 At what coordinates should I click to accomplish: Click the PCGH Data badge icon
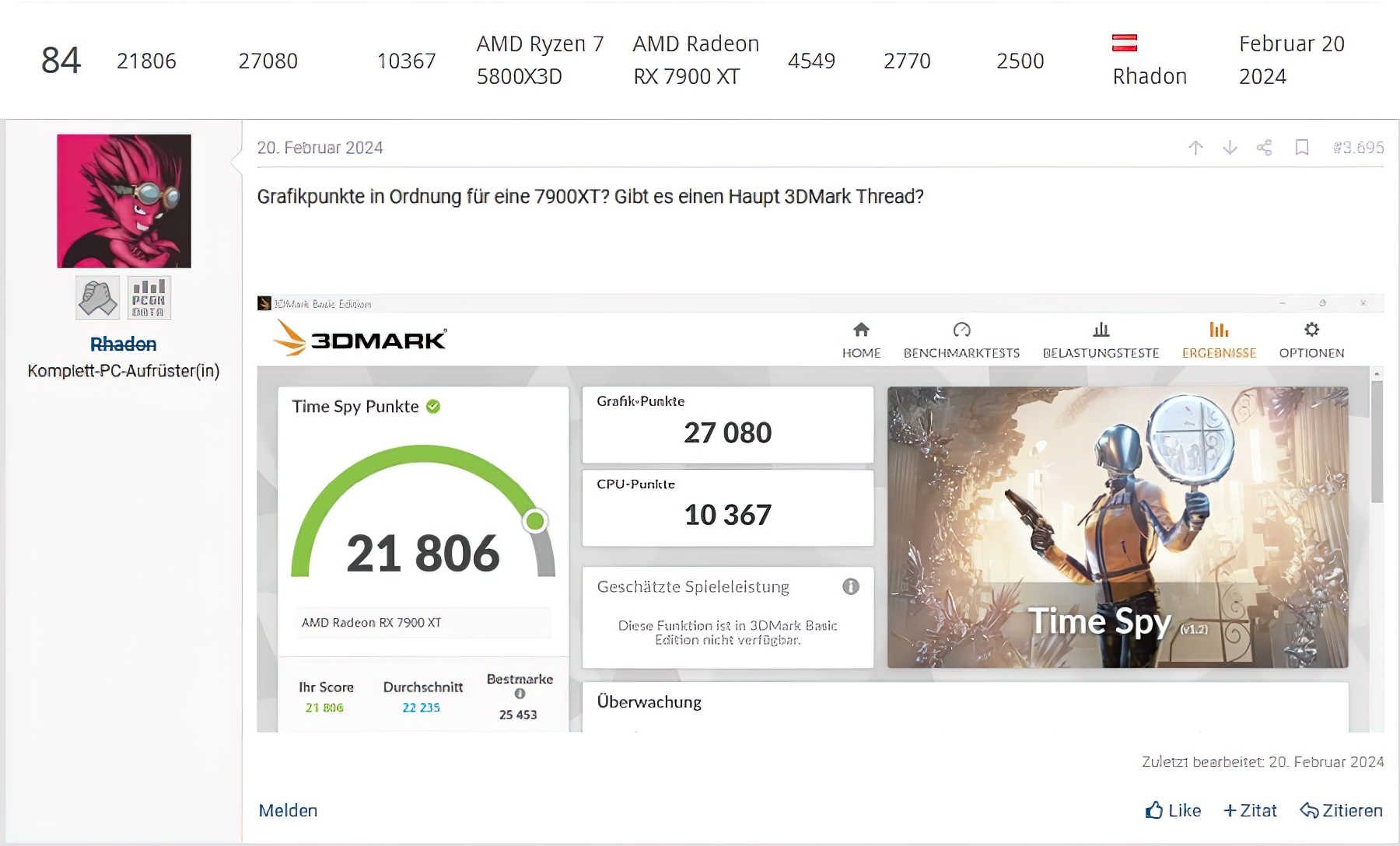tap(149, 298)
